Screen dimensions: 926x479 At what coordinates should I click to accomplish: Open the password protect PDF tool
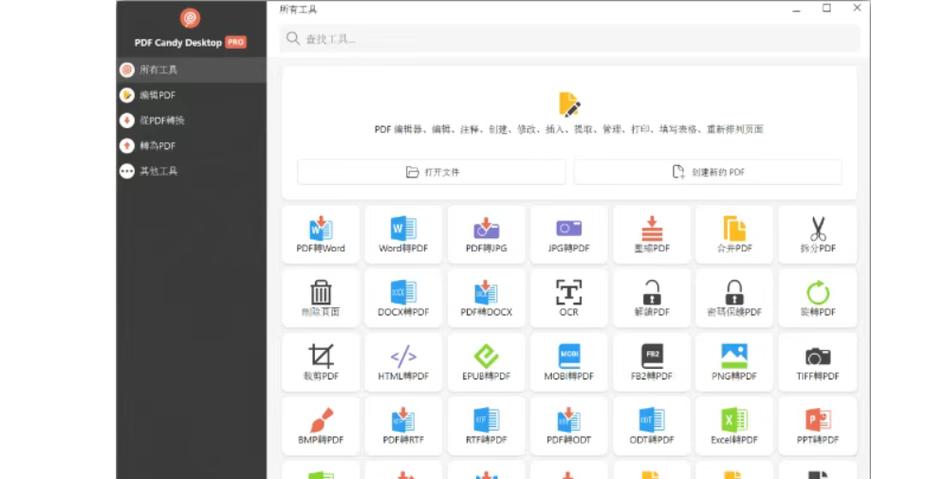(x=735, y=298)
